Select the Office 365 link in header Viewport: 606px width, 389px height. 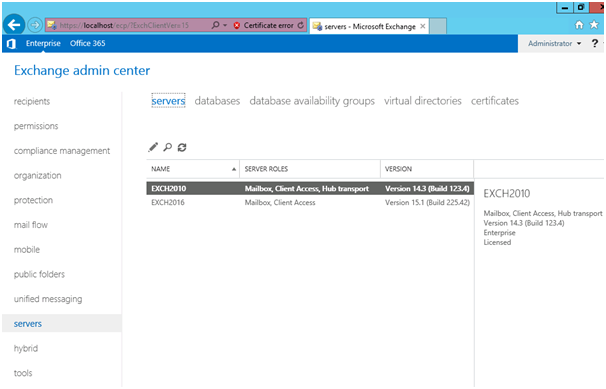[x=88, y=43]
